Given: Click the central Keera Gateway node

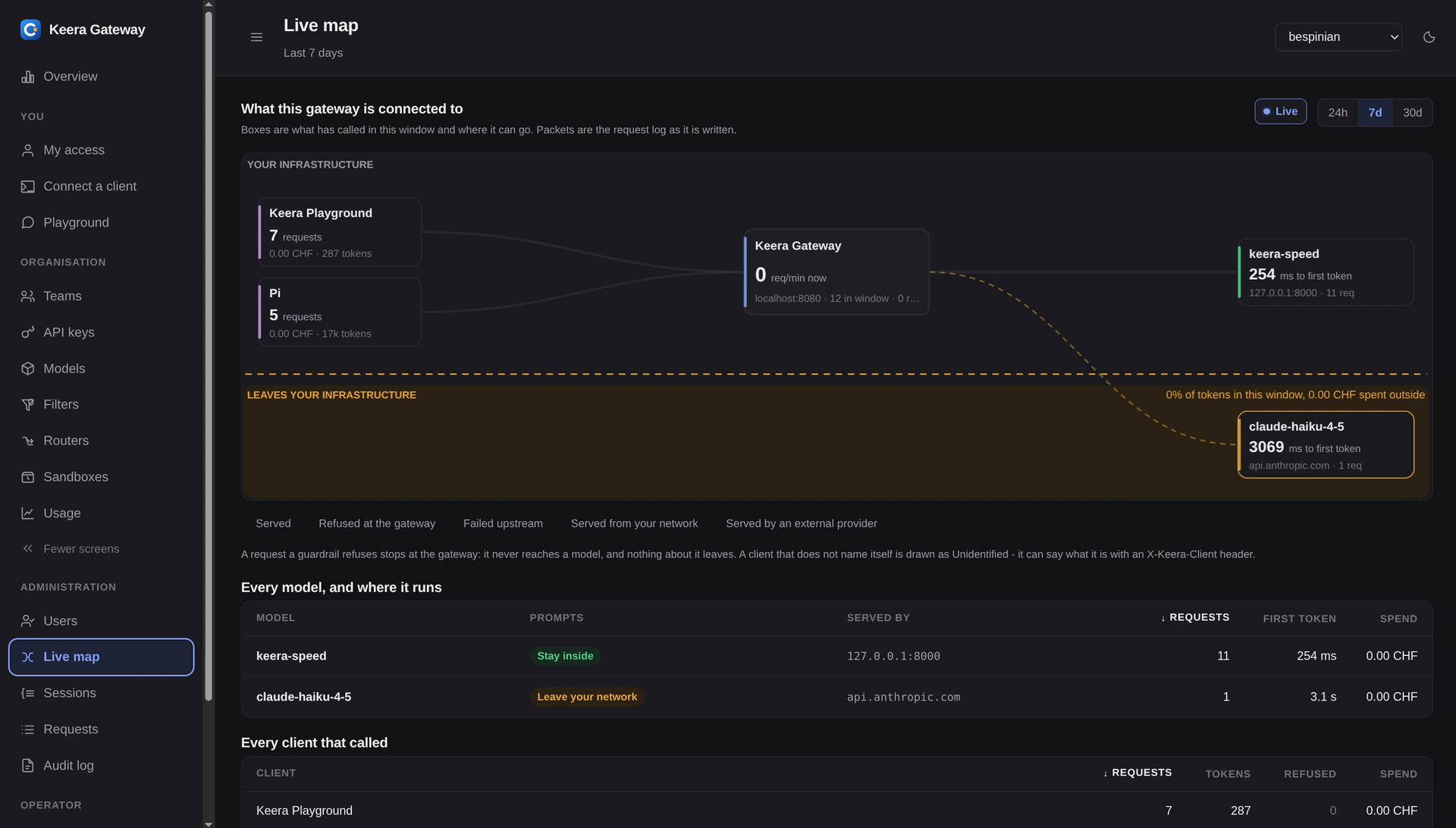Looking at the screenshot, I should pos(836,271).
